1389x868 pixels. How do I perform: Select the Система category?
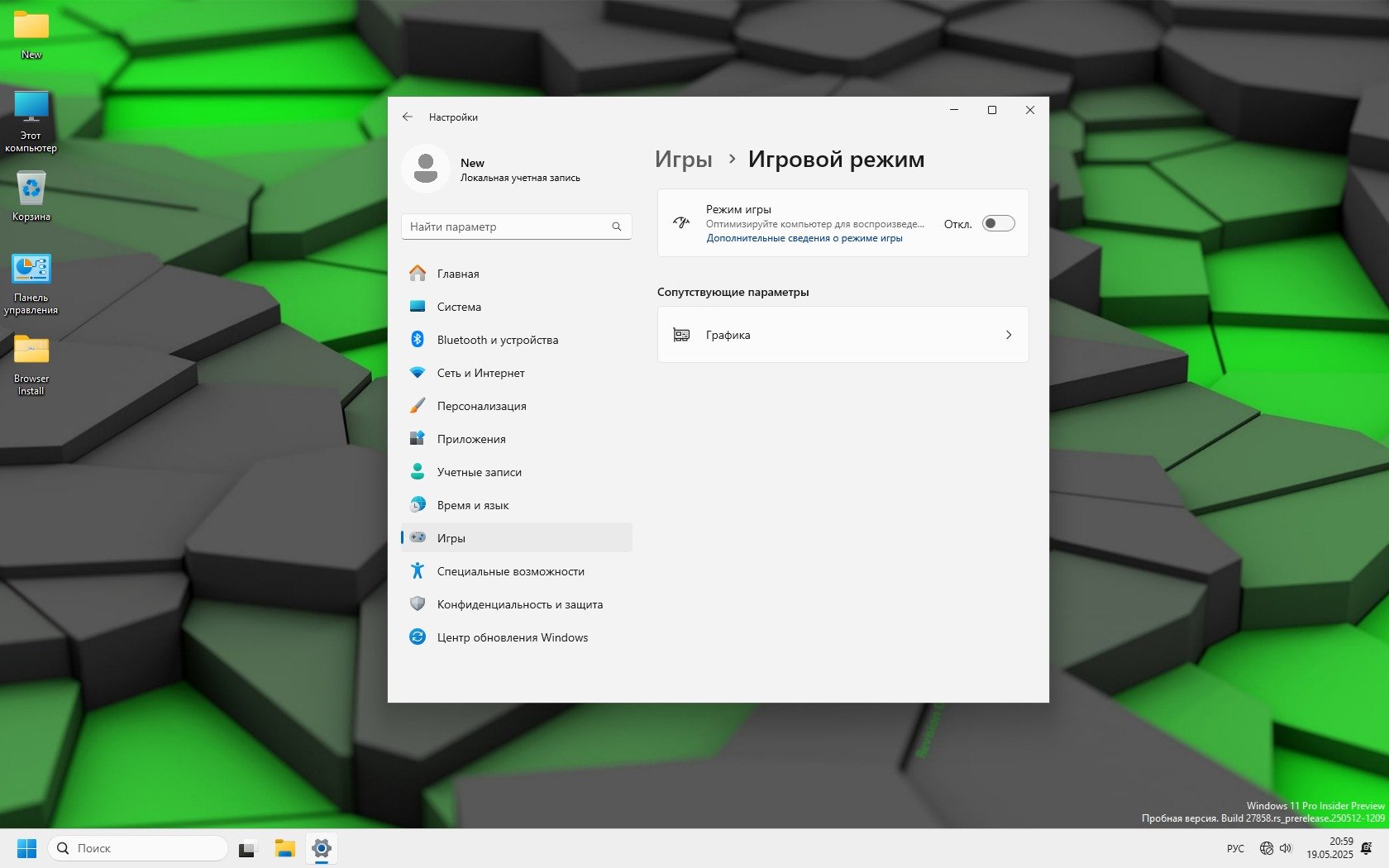[459, 307]
